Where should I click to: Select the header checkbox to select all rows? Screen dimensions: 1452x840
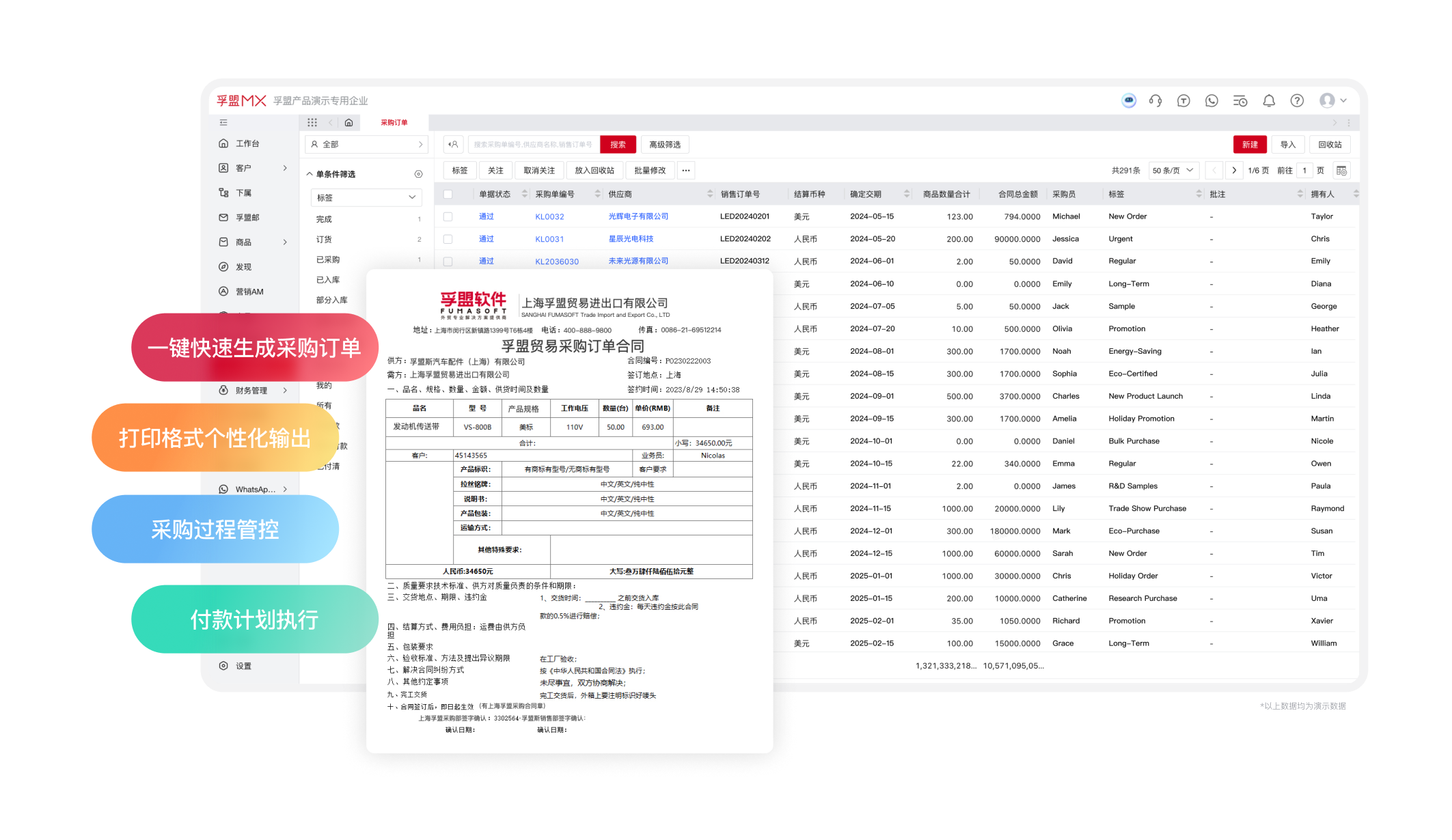pos(448,193)
